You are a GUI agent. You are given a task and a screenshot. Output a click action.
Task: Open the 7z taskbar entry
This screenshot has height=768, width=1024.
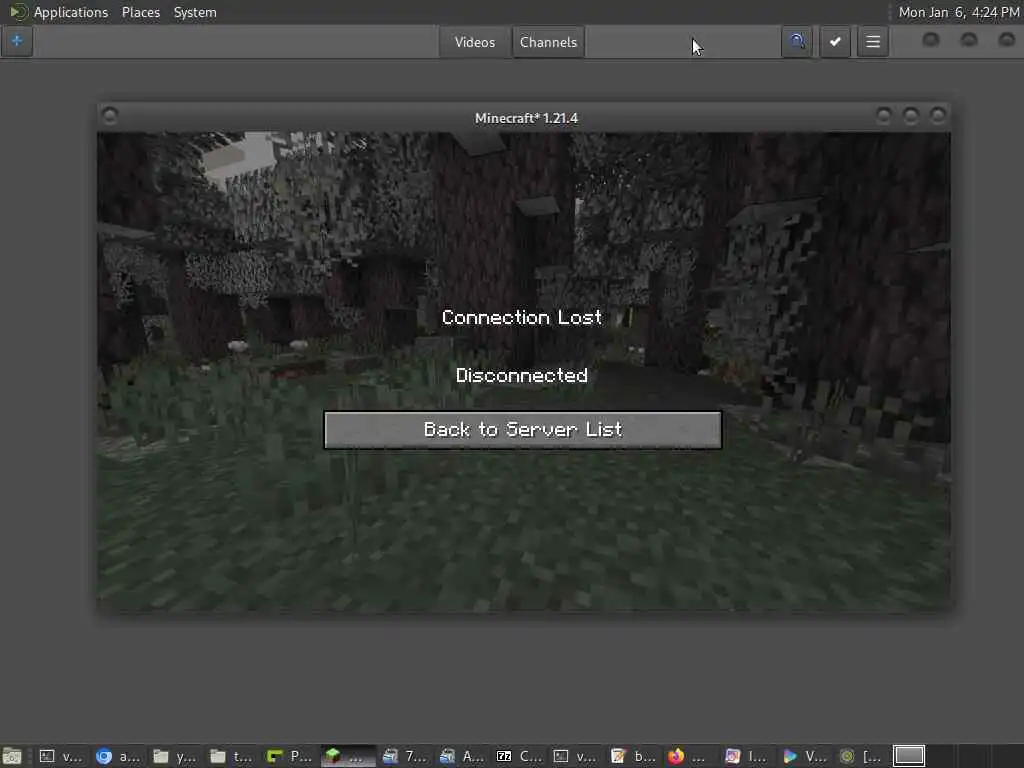520,756
